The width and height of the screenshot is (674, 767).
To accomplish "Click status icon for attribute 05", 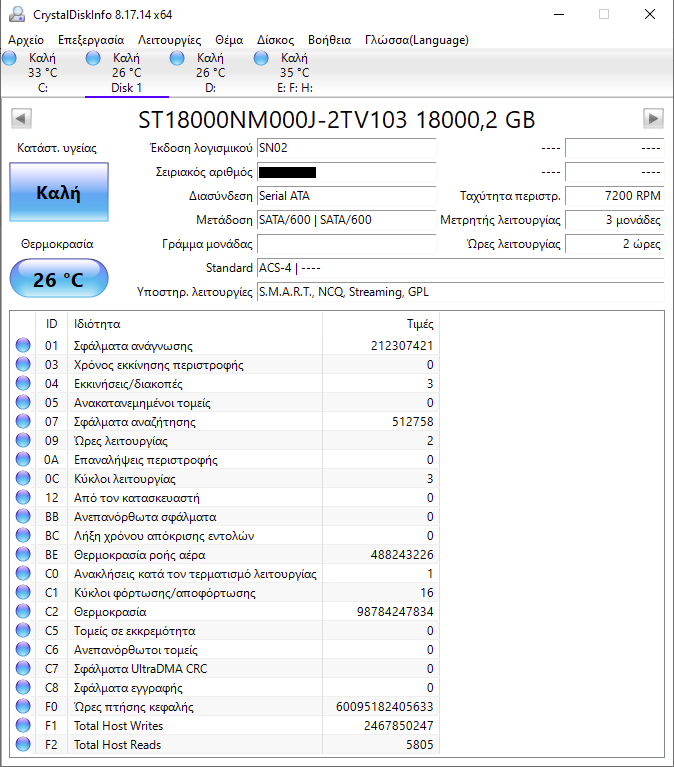I will tap(23, 403).
